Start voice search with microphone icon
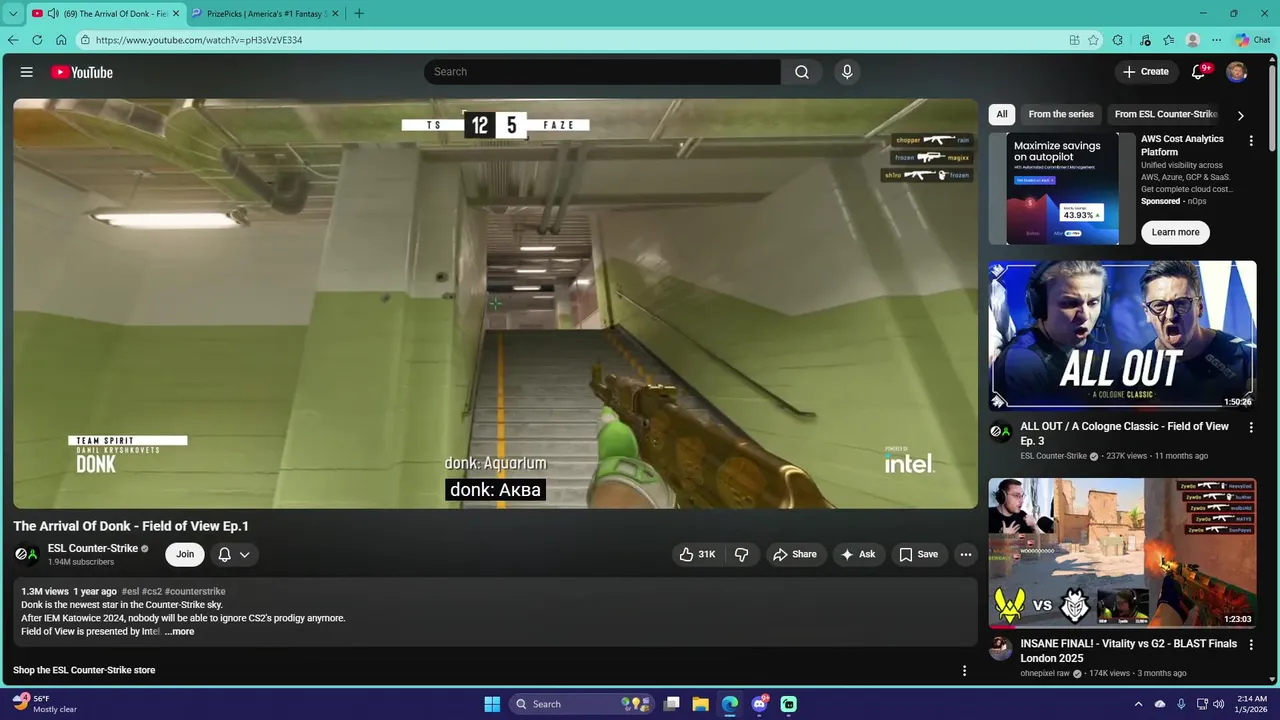The height and width of the screenshot is (720, 1280). tap(847, 72)
